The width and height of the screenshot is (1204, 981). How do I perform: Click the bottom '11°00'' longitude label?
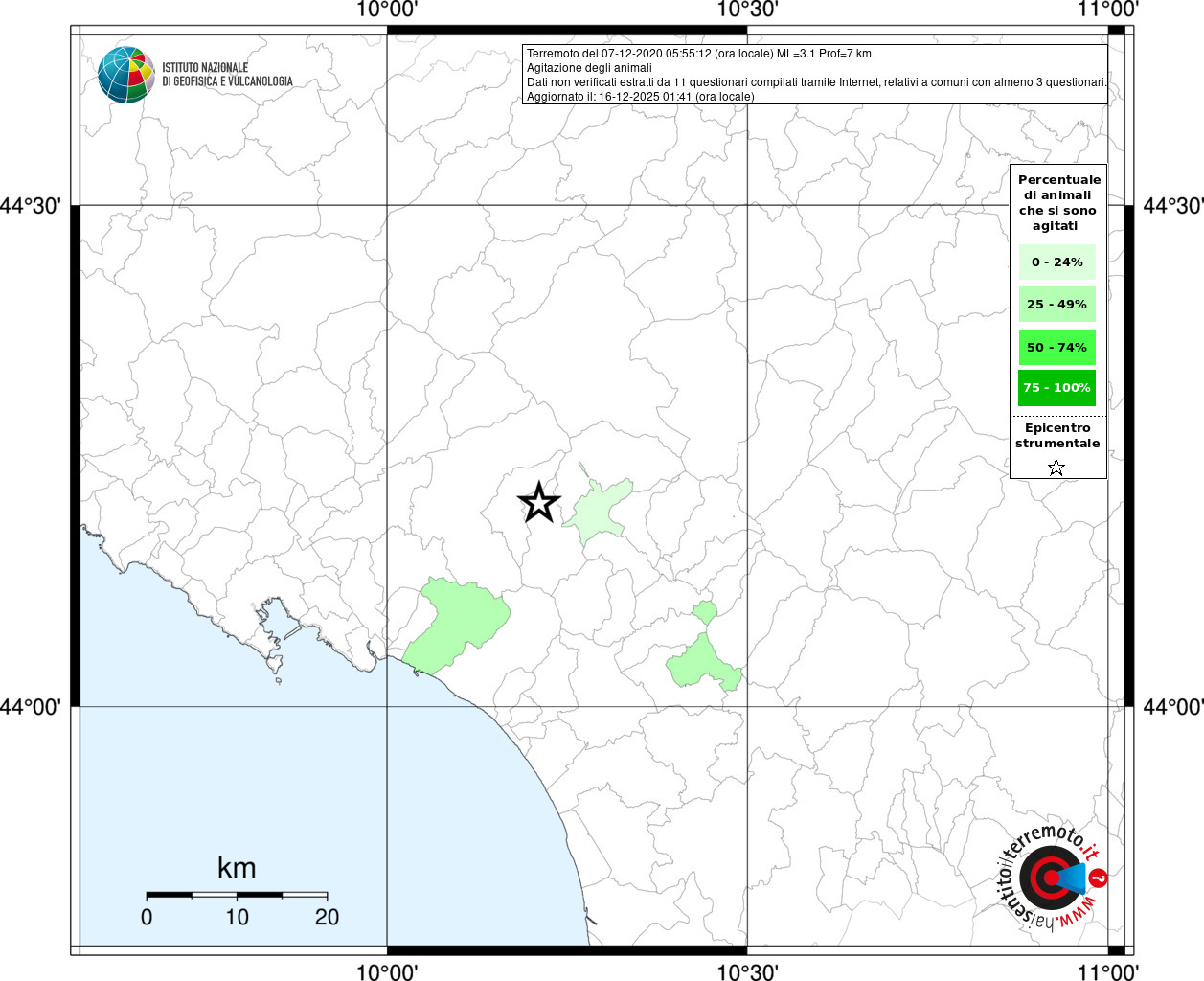[x=1107, y=971]
